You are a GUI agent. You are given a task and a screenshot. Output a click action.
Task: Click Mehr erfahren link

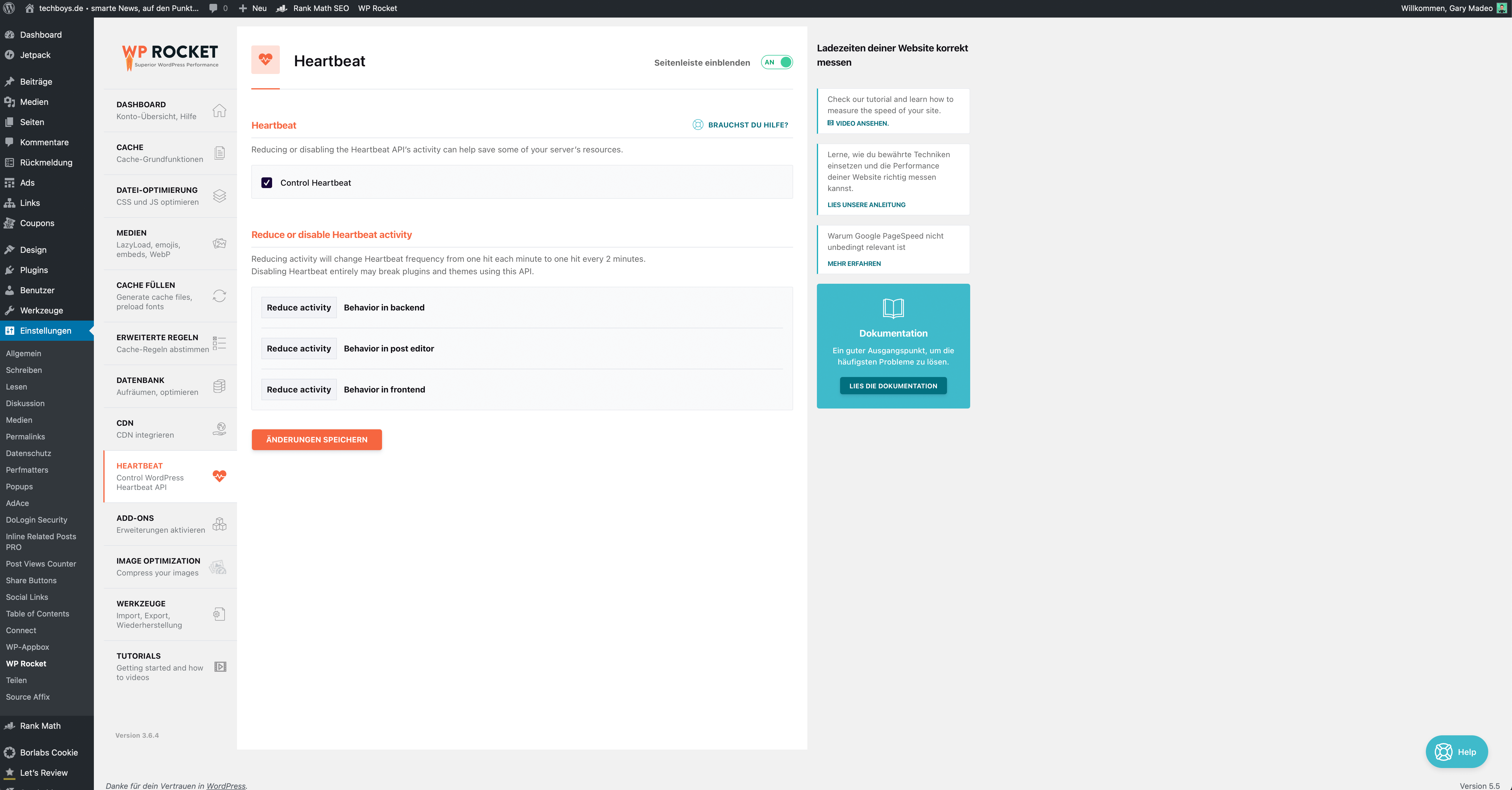854,264
